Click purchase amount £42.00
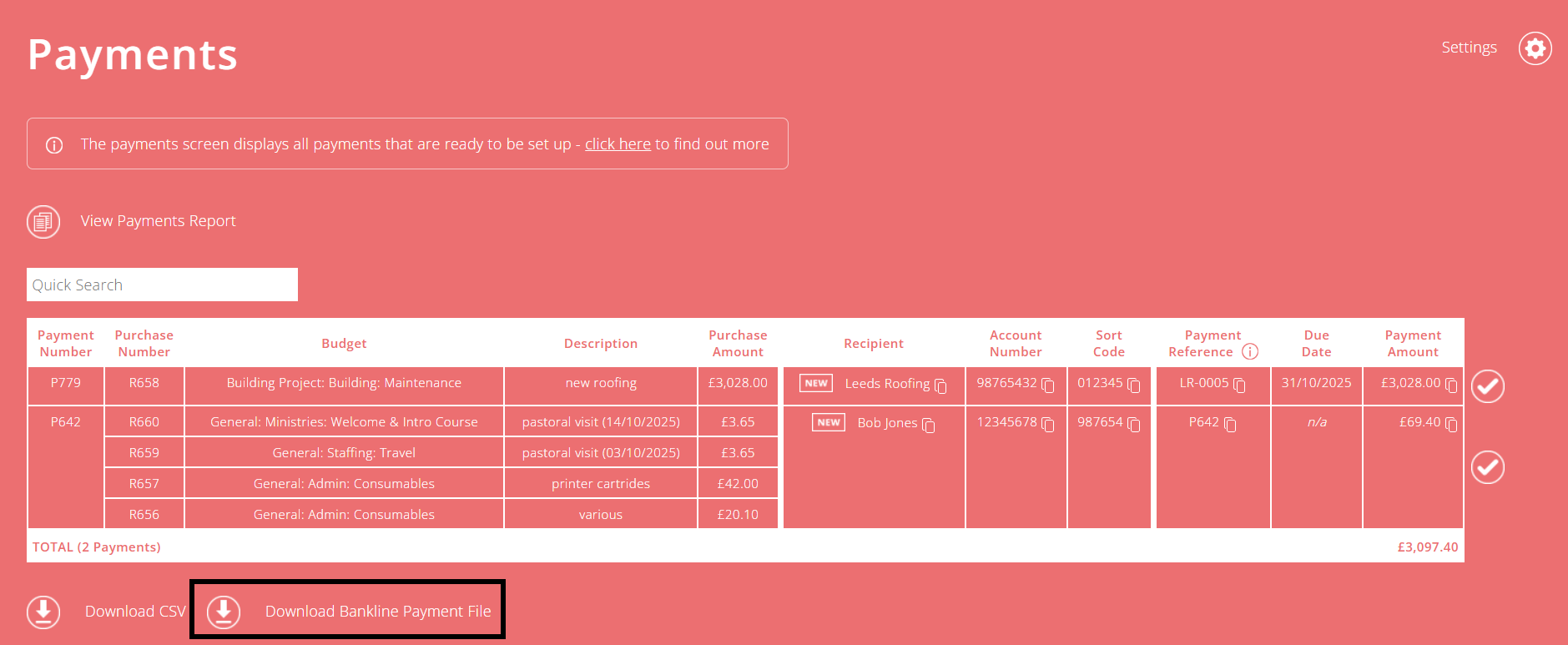The image size is (1568, 645). tap(738, 483)
